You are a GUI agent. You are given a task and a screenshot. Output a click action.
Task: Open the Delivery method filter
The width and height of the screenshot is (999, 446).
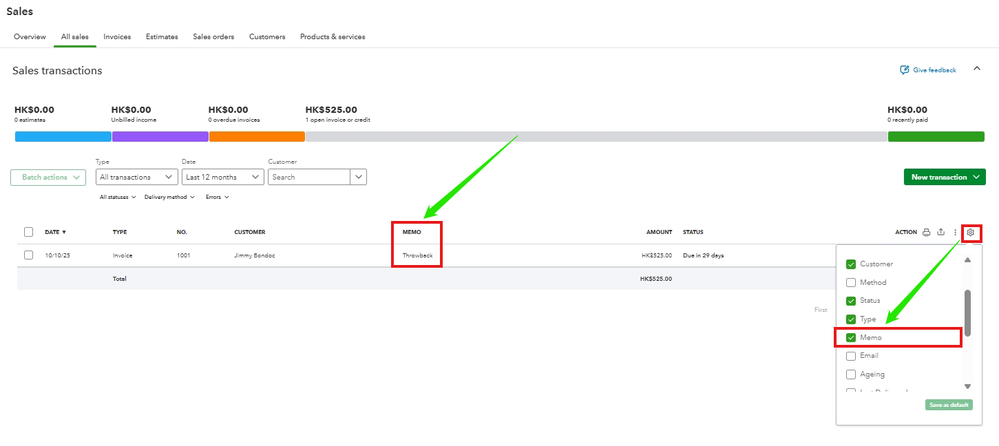(x=169, y=198)
